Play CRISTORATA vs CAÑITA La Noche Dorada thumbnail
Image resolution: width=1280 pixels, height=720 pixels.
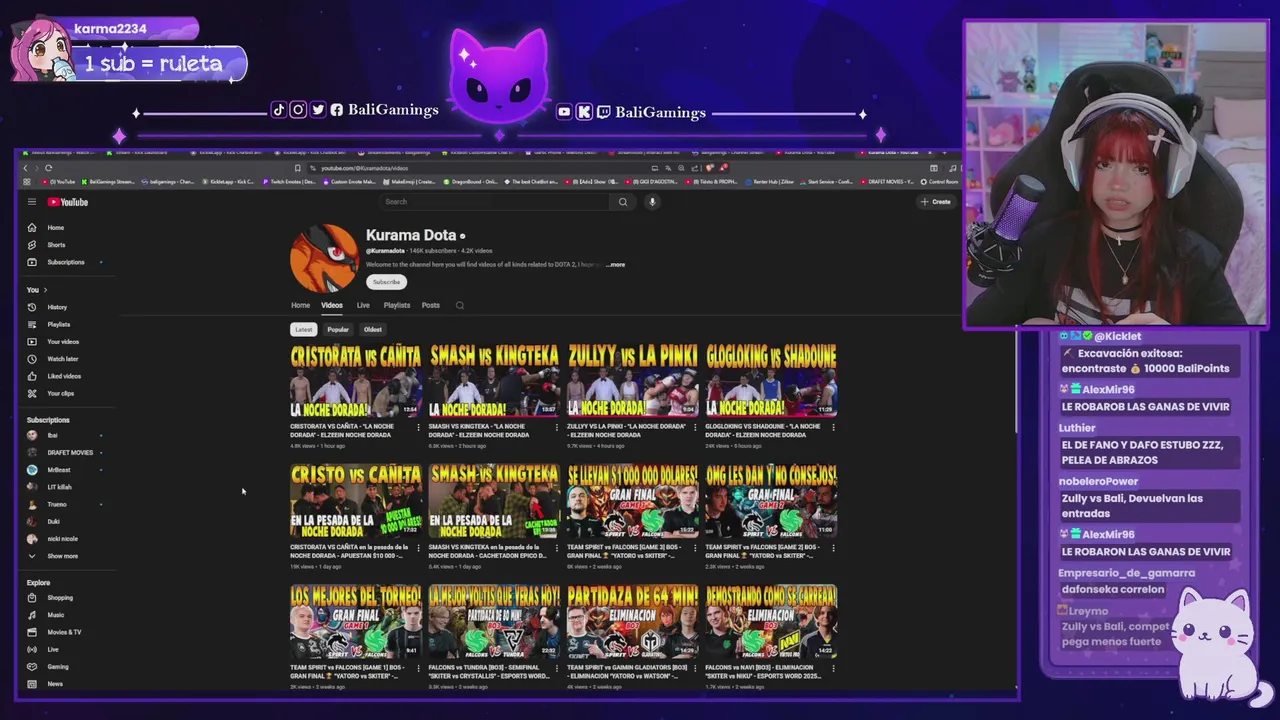coord(355,381)
